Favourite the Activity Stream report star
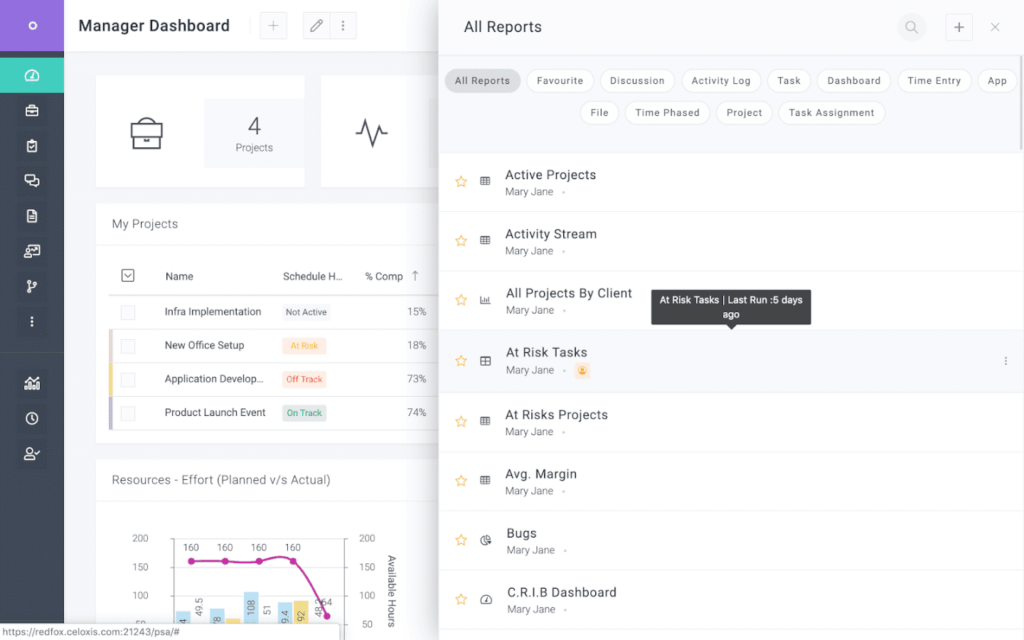This screenshot has width=1024, height=640. point(461,240)
